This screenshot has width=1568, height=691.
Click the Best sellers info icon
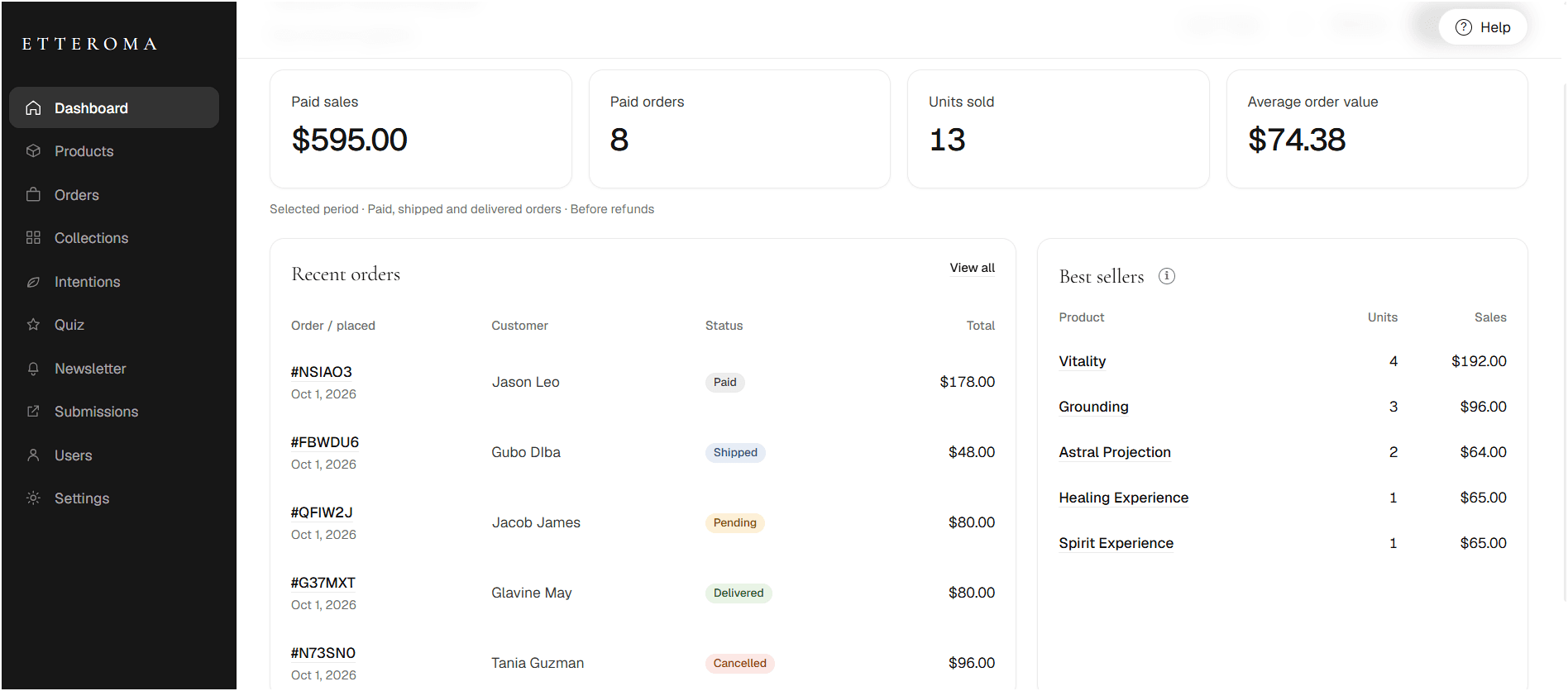[1166, 276]
